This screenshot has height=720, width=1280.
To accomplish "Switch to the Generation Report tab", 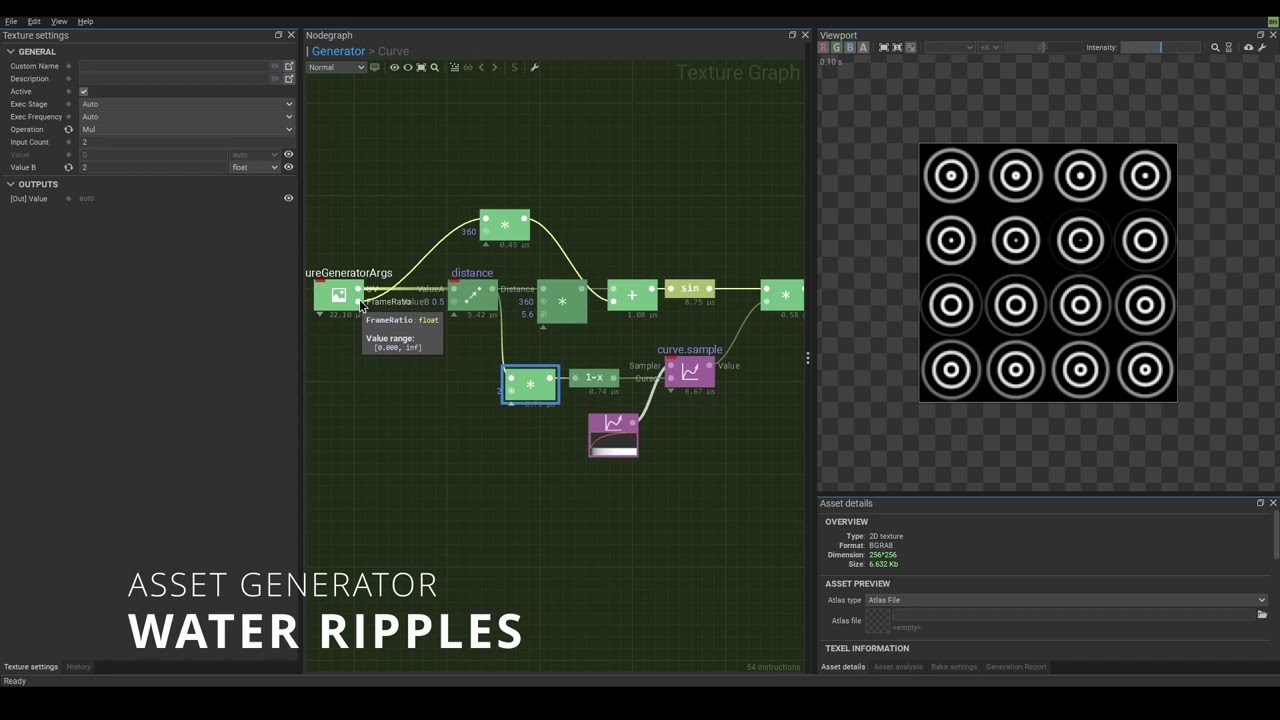I will tap(1016, 667).
